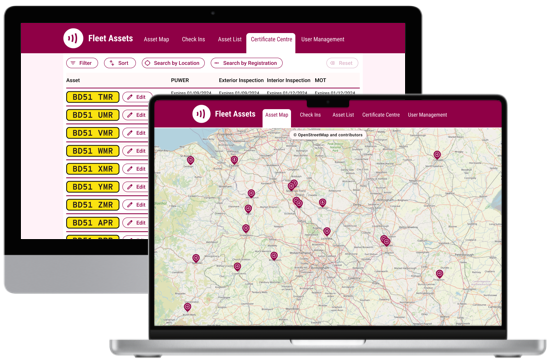Click the MOT column header
550x360 pixels.
(320, 80)
